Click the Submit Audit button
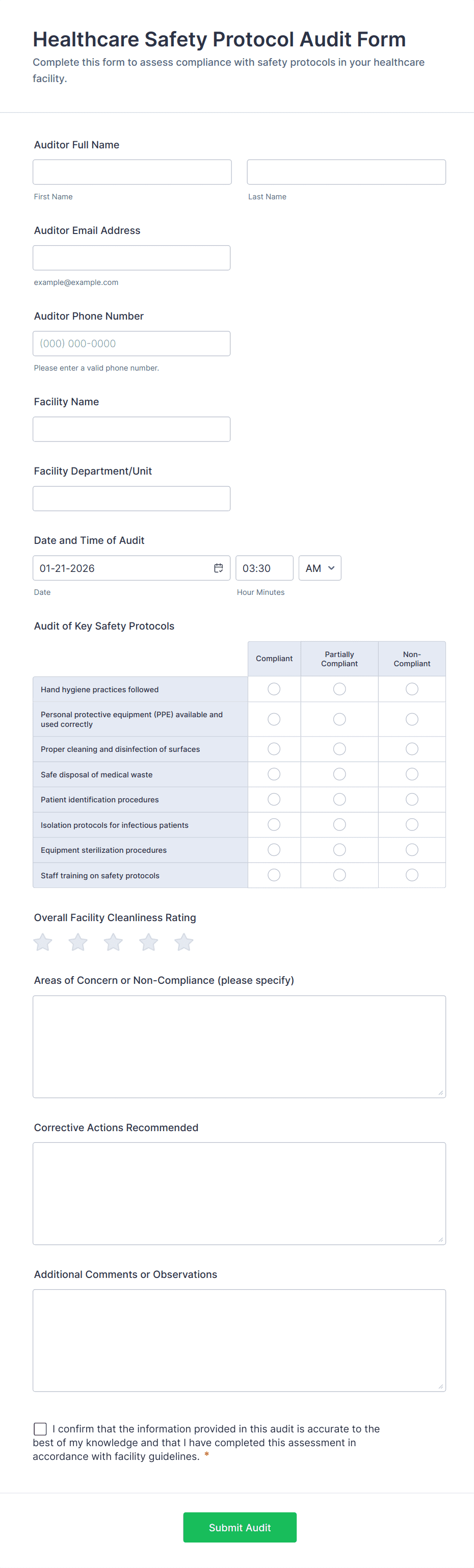The image size is (474, 1568). click(239, 1527)
